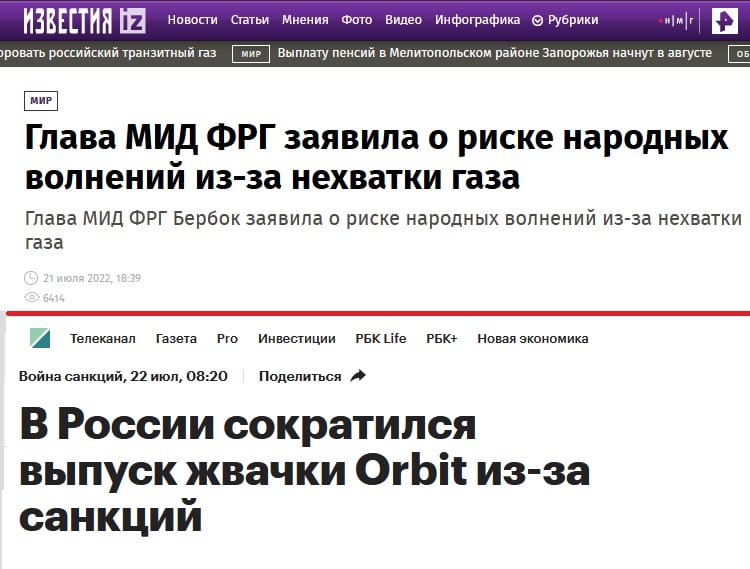
Task: Open Газета in the РБК navigation
Action: [176, 339]
